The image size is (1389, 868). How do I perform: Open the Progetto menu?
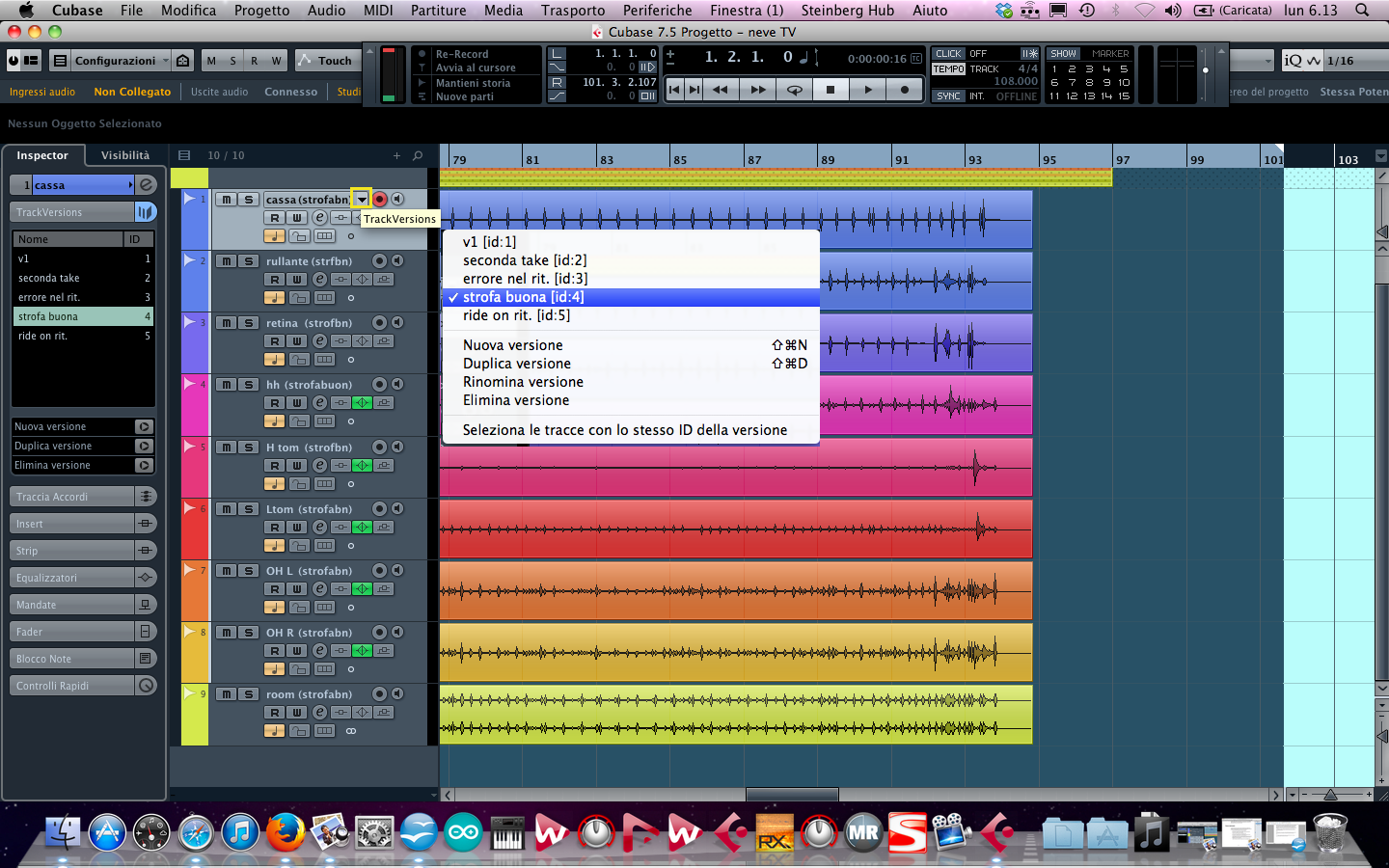[261, 11]
